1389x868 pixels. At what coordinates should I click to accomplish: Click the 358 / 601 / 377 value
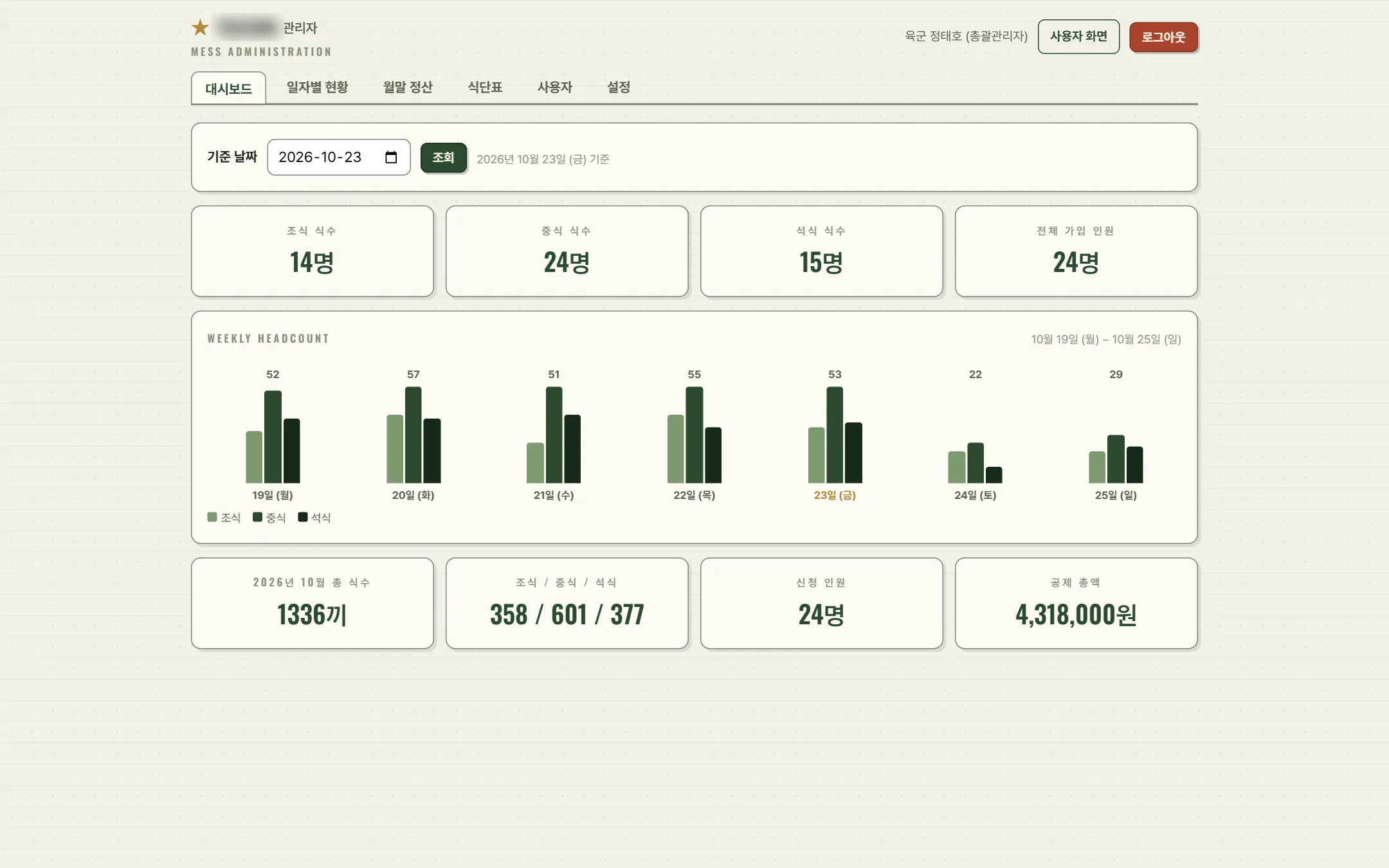coord(567,615)
